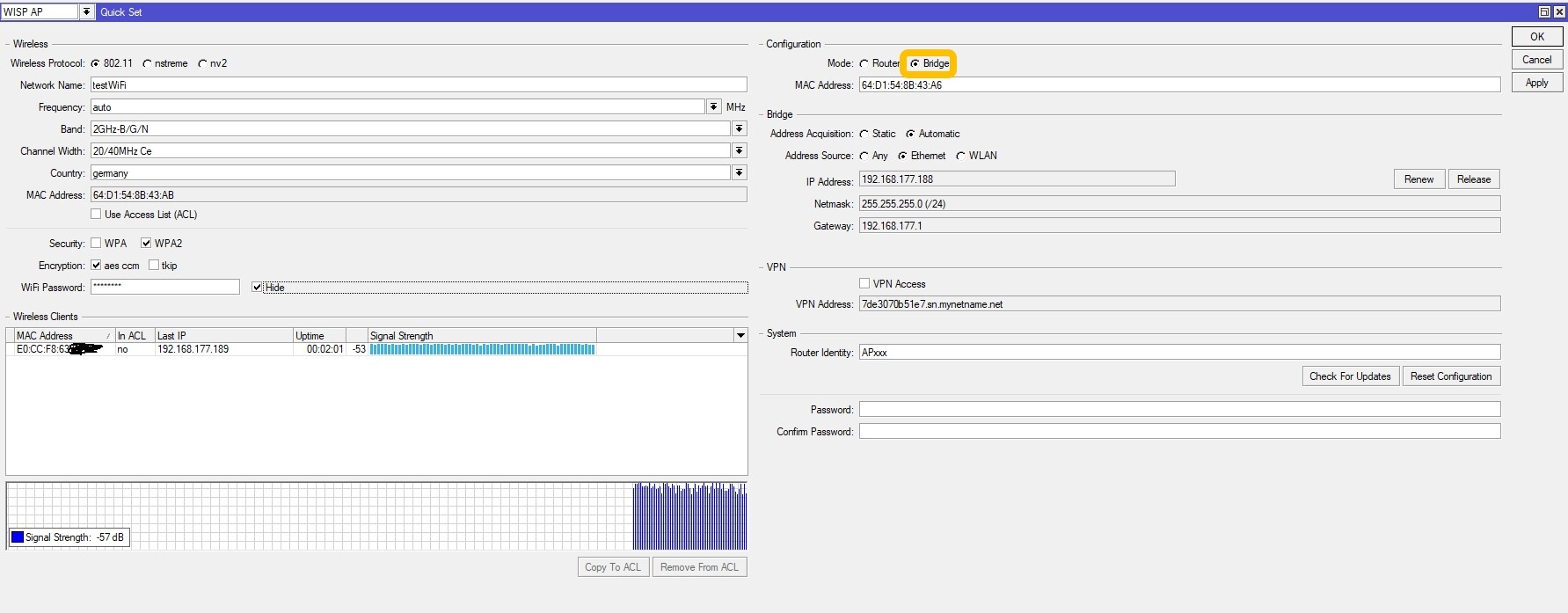
Task: Click Configuration MAC Address field
Action: [1179, 85]
